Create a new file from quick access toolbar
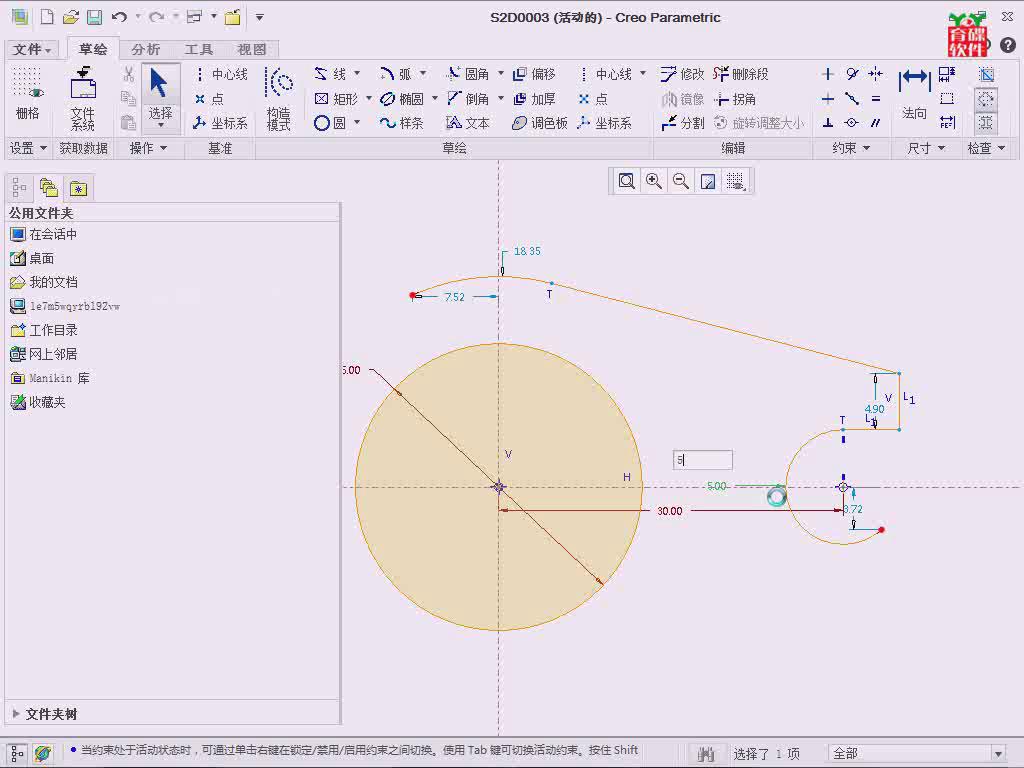This screenshot has width=1024, height=768. [47, 17]
